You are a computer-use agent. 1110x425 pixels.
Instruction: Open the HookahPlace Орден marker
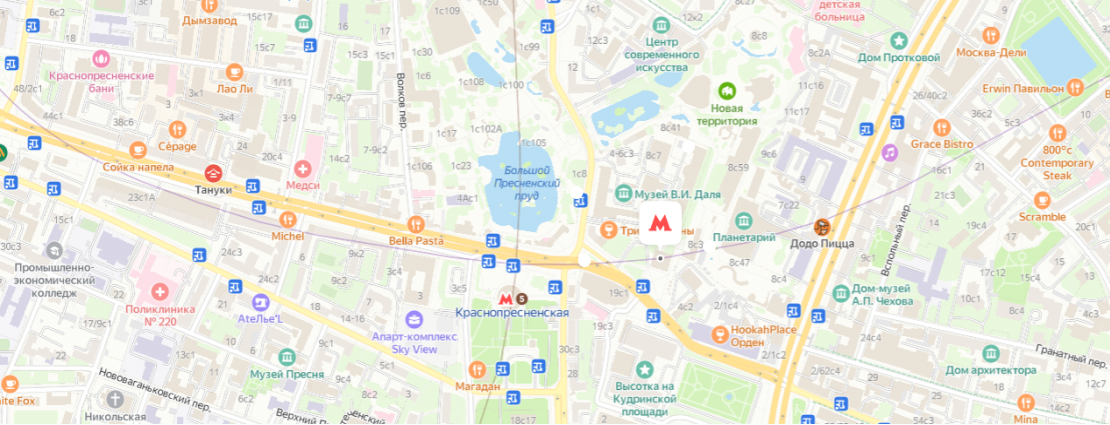(719, 334)
